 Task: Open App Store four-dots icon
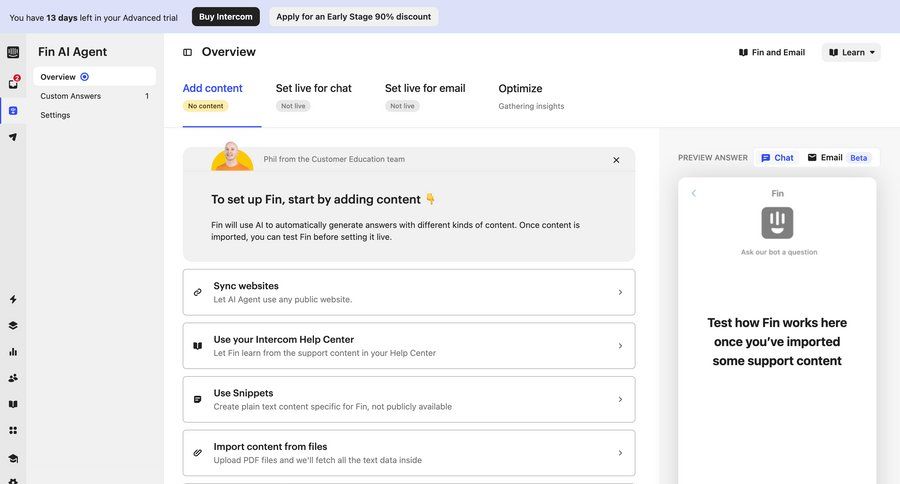13,431
